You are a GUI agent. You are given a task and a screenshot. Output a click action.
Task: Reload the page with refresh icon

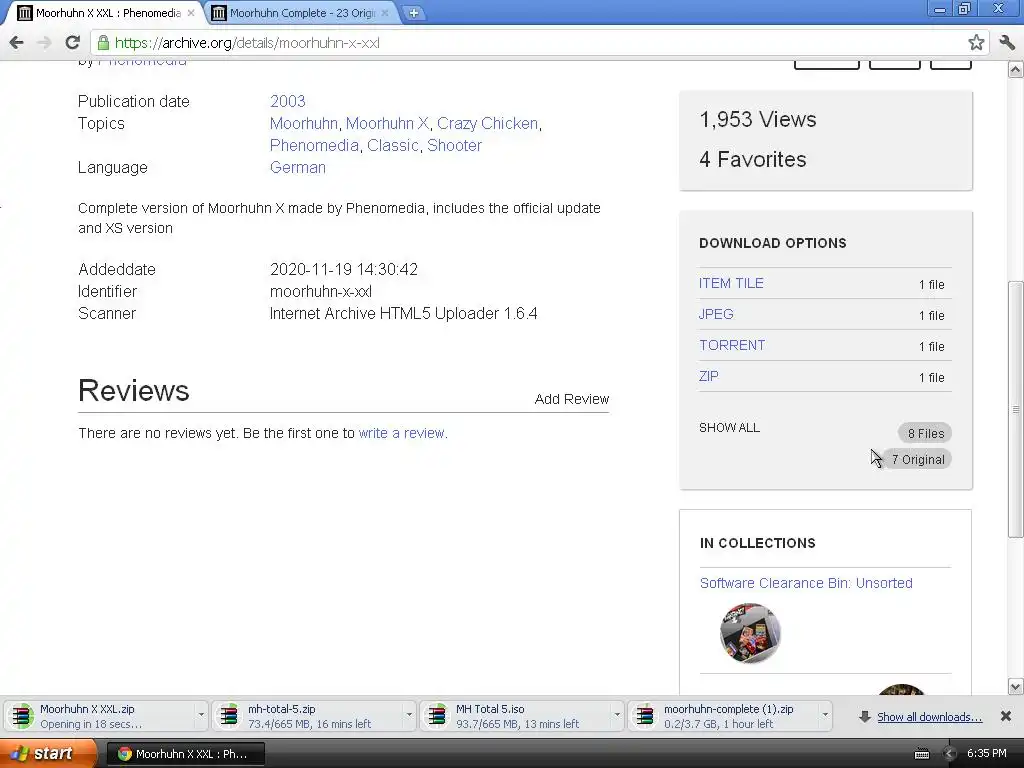[x=72, y=43]
